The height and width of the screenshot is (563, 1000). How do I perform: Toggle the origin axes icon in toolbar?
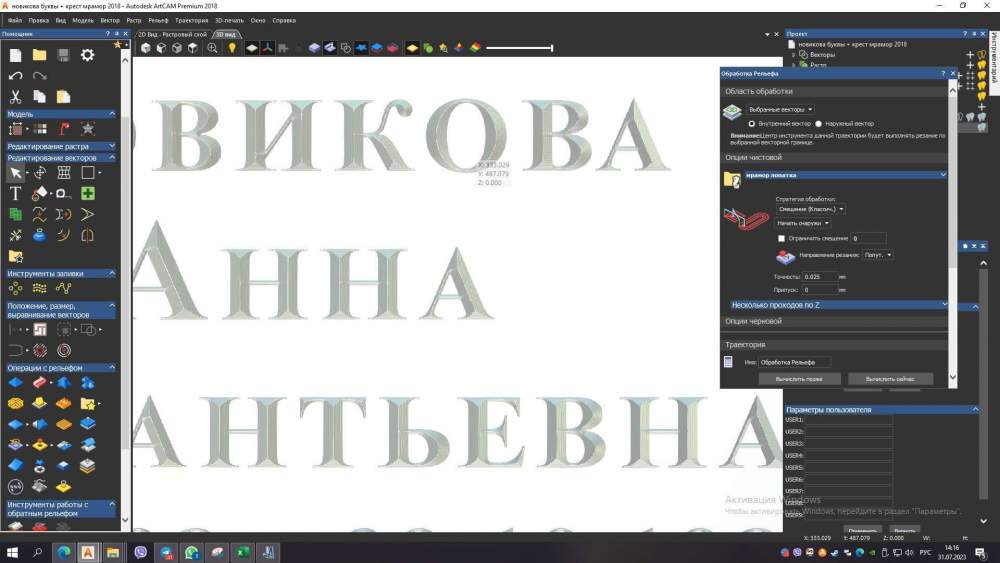(268, 48)
